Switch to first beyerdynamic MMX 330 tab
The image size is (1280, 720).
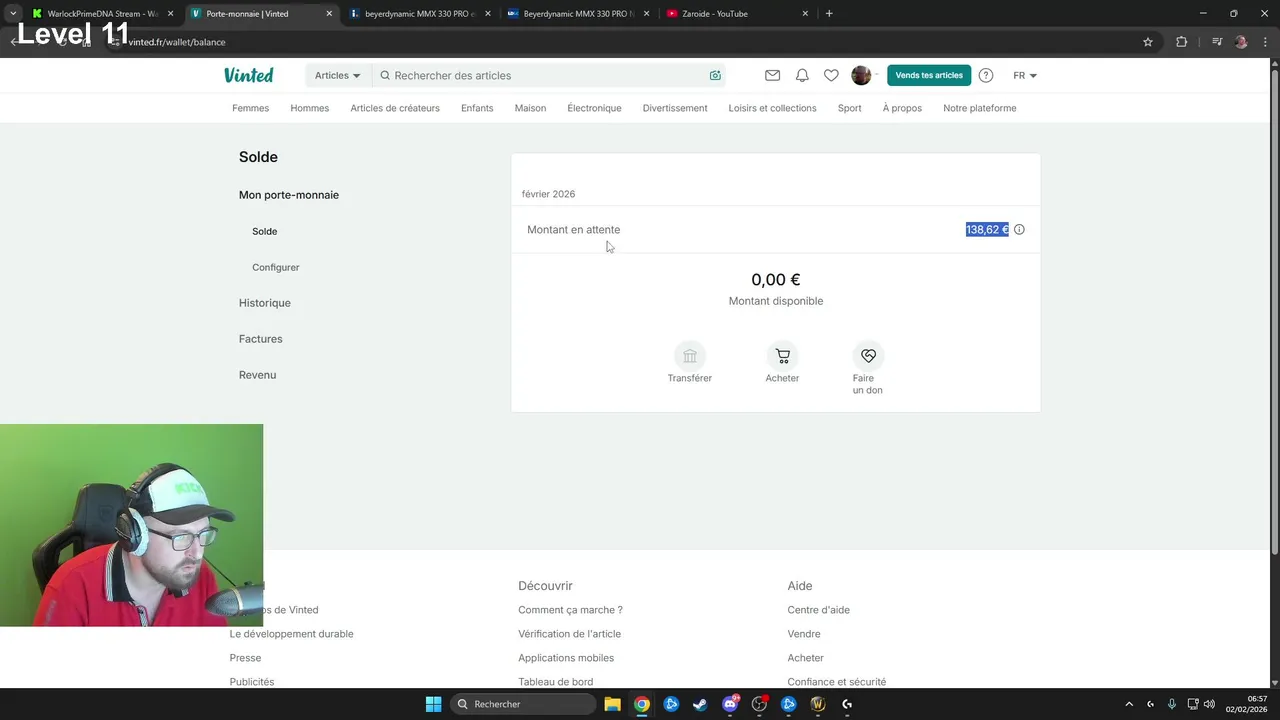(x=420, y=14)
